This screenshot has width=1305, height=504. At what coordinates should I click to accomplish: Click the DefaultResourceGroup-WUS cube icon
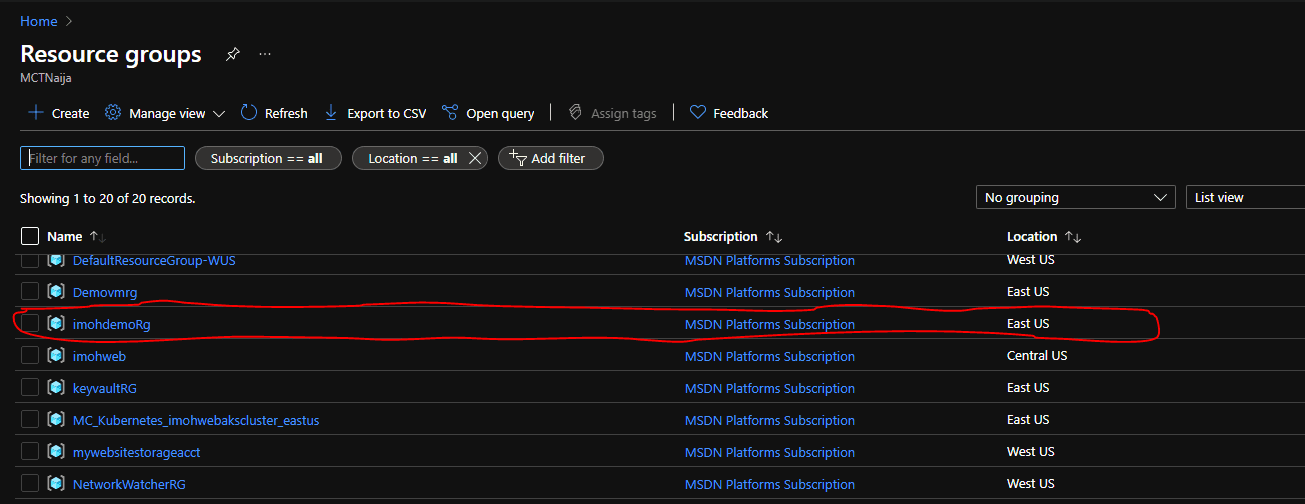point(56,260)
